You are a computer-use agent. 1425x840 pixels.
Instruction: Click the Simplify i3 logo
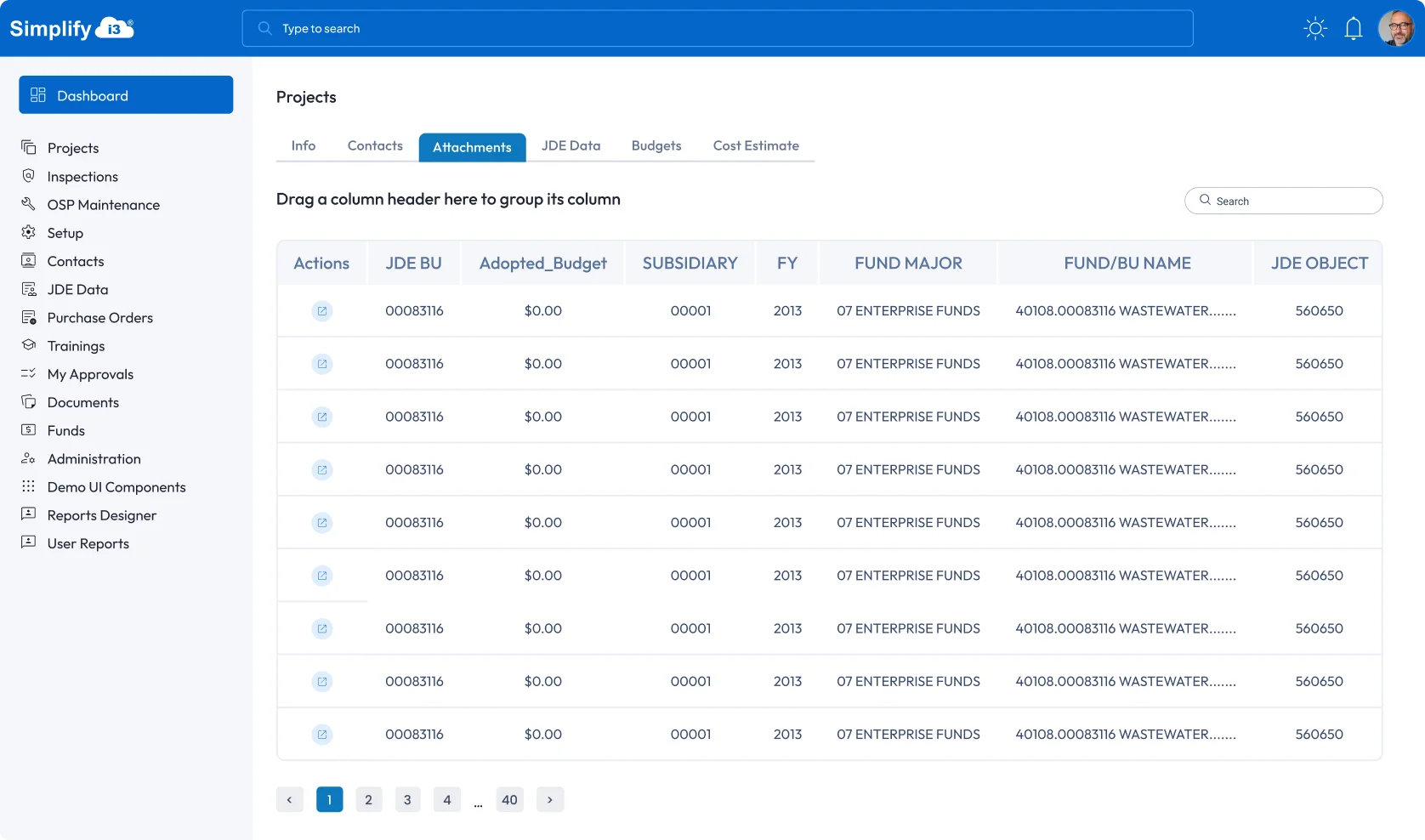coord(72,29)
